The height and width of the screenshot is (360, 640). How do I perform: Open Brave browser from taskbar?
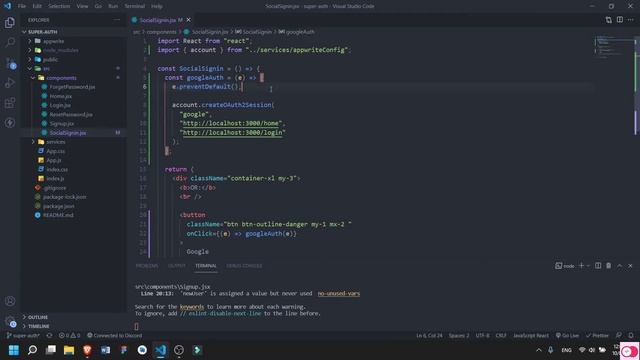tap(87, 350)
